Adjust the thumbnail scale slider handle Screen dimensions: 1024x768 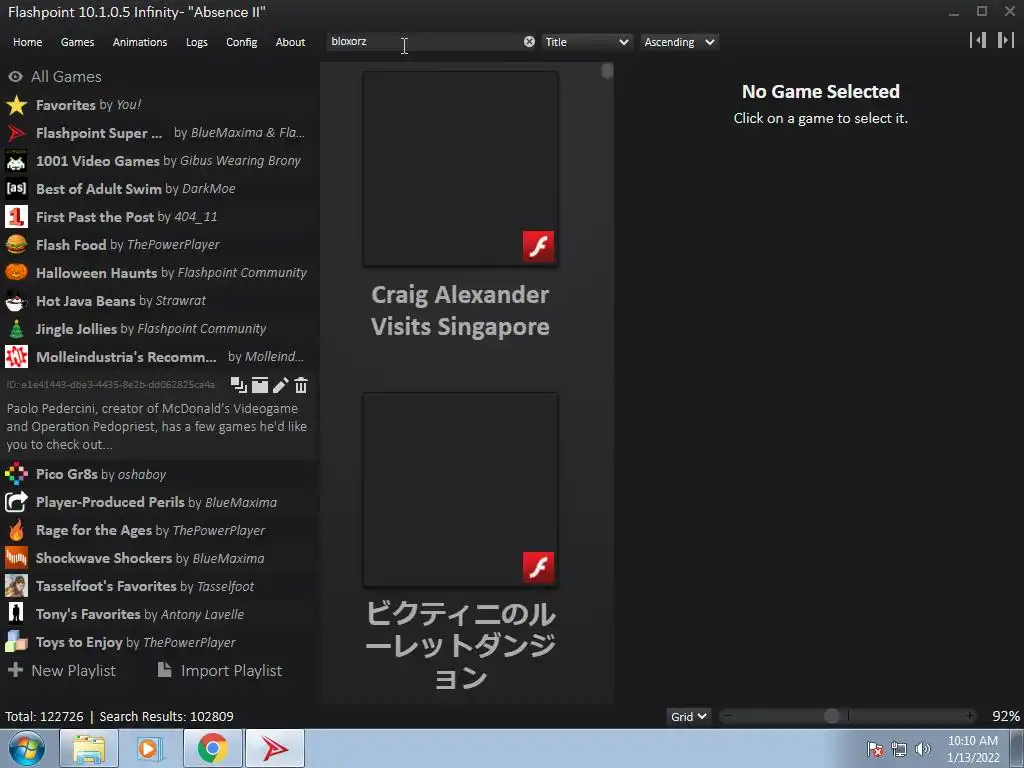click(831, 716)
